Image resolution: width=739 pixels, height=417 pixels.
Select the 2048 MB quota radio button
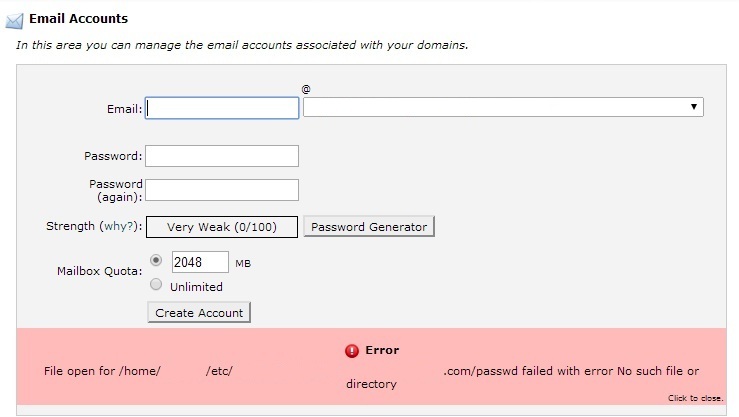tap(156, 260)
